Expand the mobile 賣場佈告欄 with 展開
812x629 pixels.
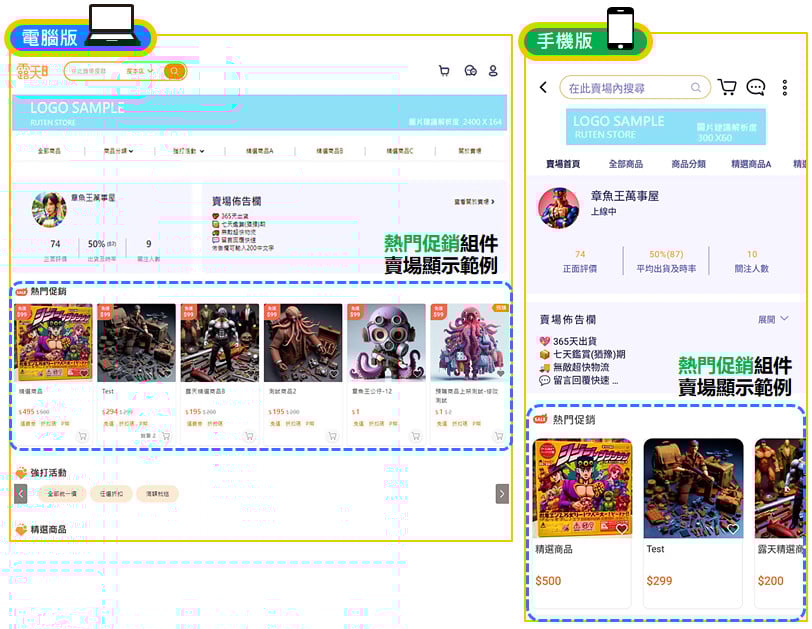click(x=774, y=319)
